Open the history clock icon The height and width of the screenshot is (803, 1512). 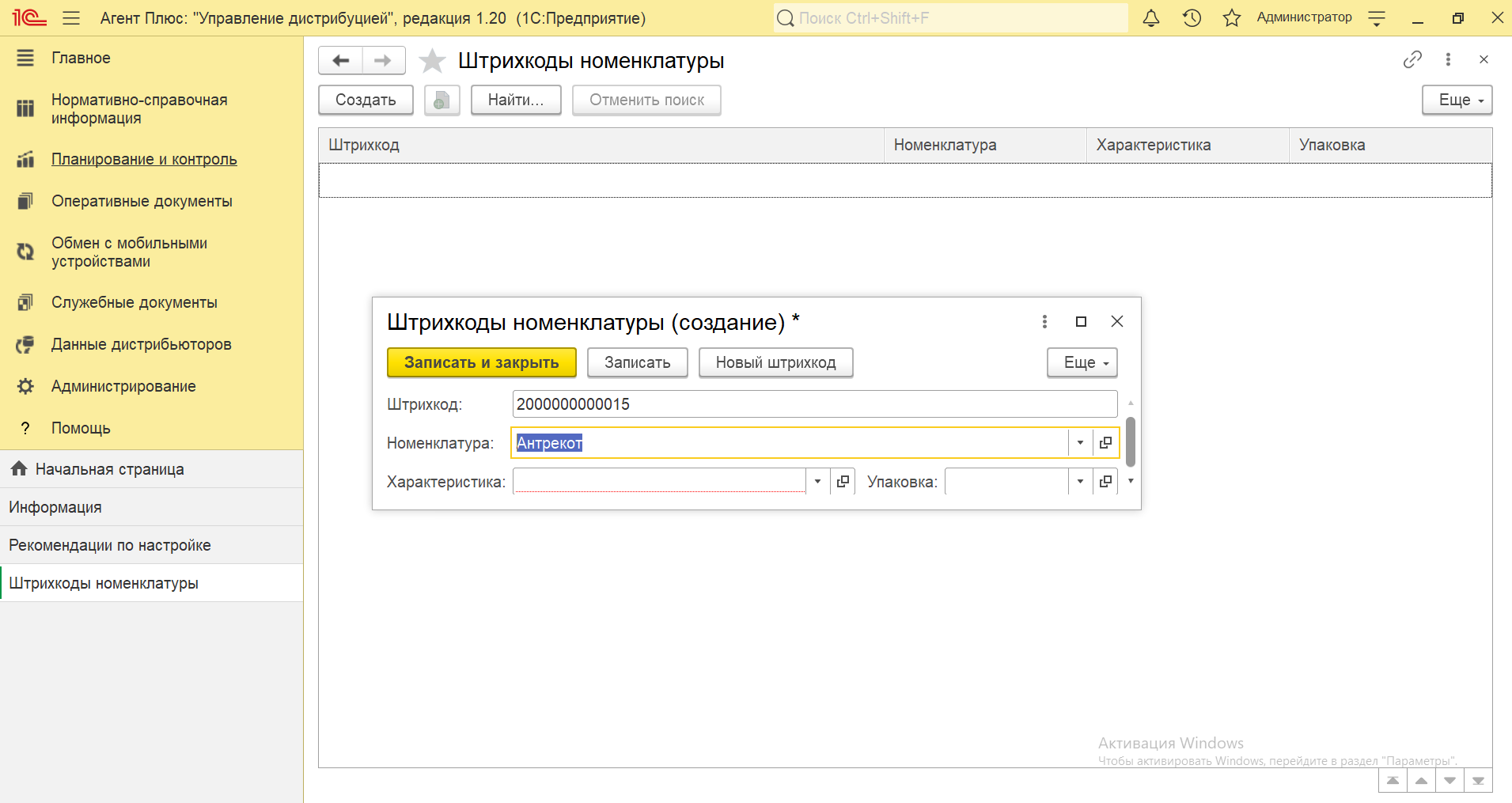1192,18
